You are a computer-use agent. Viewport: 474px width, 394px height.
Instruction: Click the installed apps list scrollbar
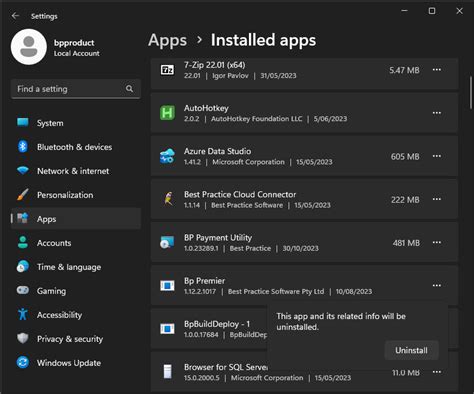coord(471,93)
